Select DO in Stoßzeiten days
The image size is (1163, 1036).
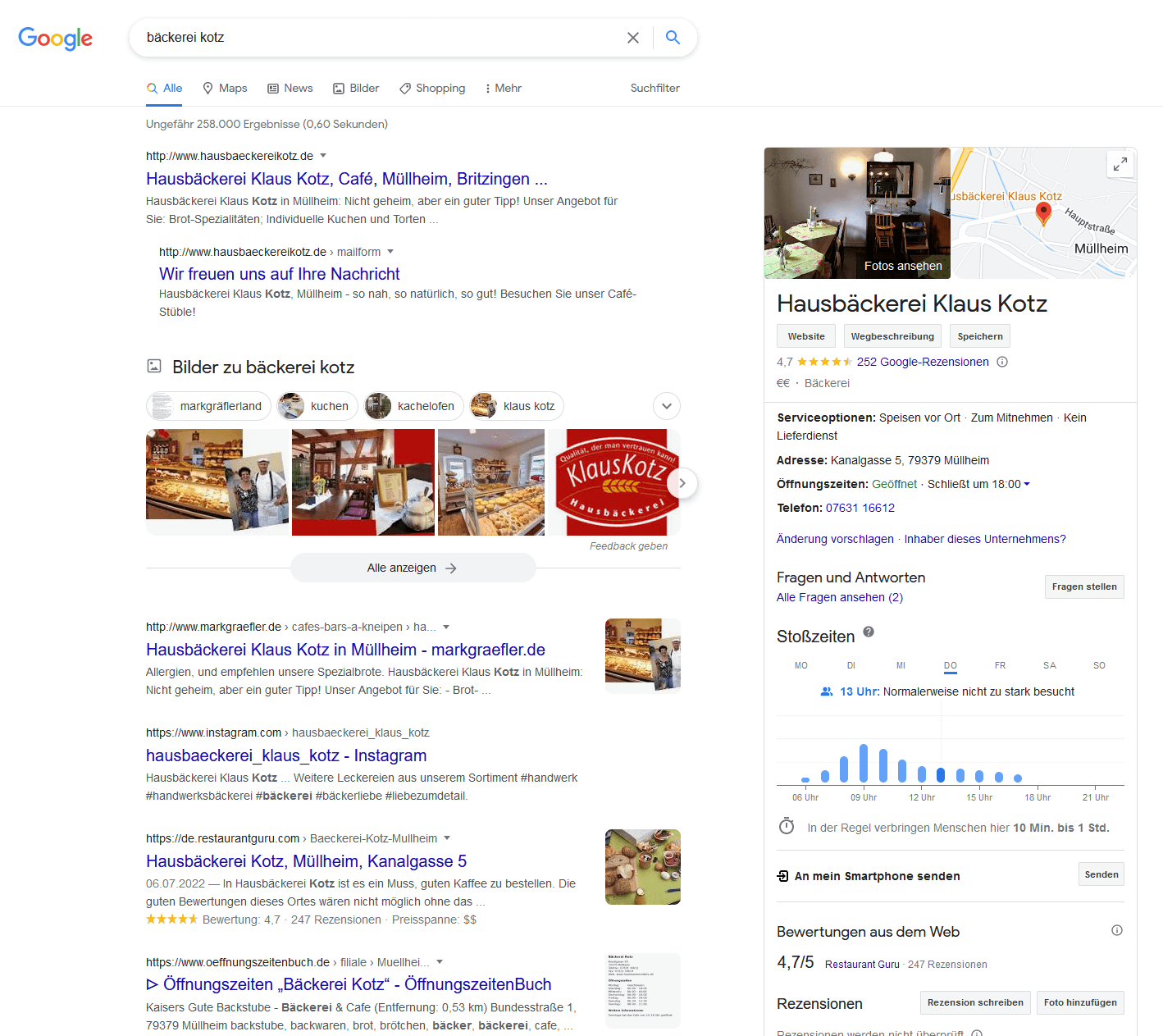click(x=951, y=665)
